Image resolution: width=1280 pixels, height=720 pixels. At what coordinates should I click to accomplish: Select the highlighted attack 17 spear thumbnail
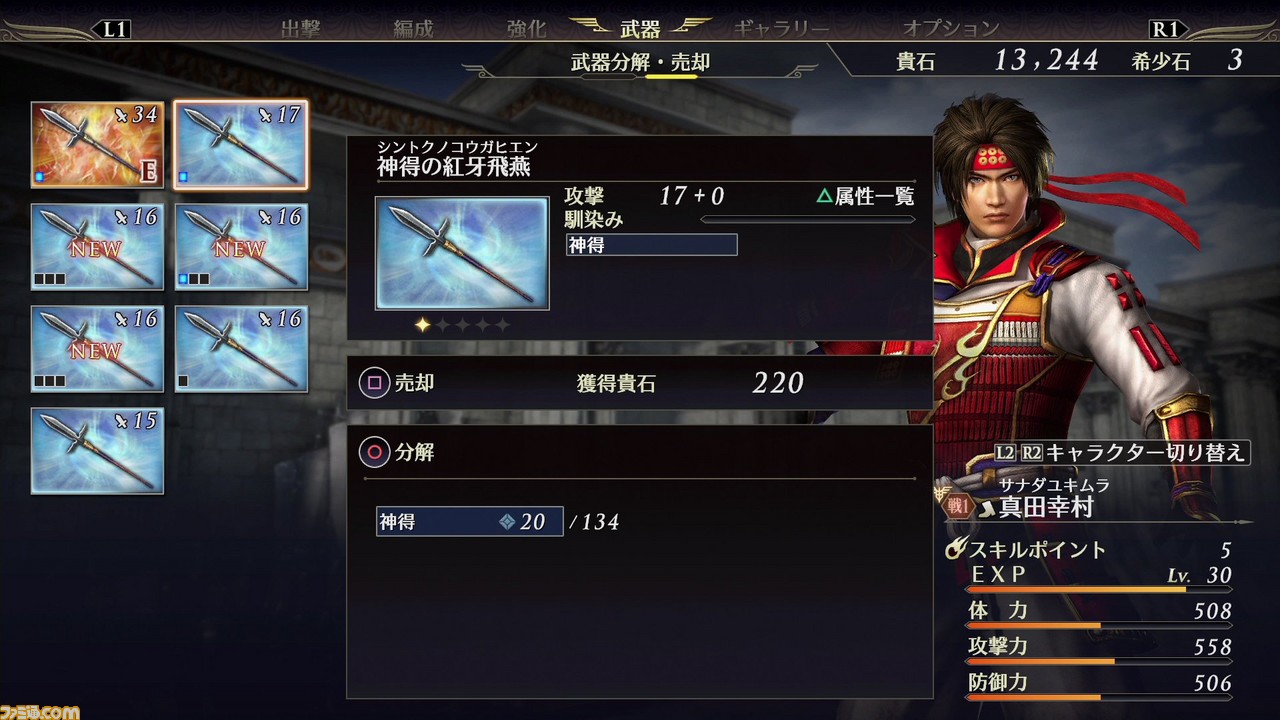click(241, 144)
